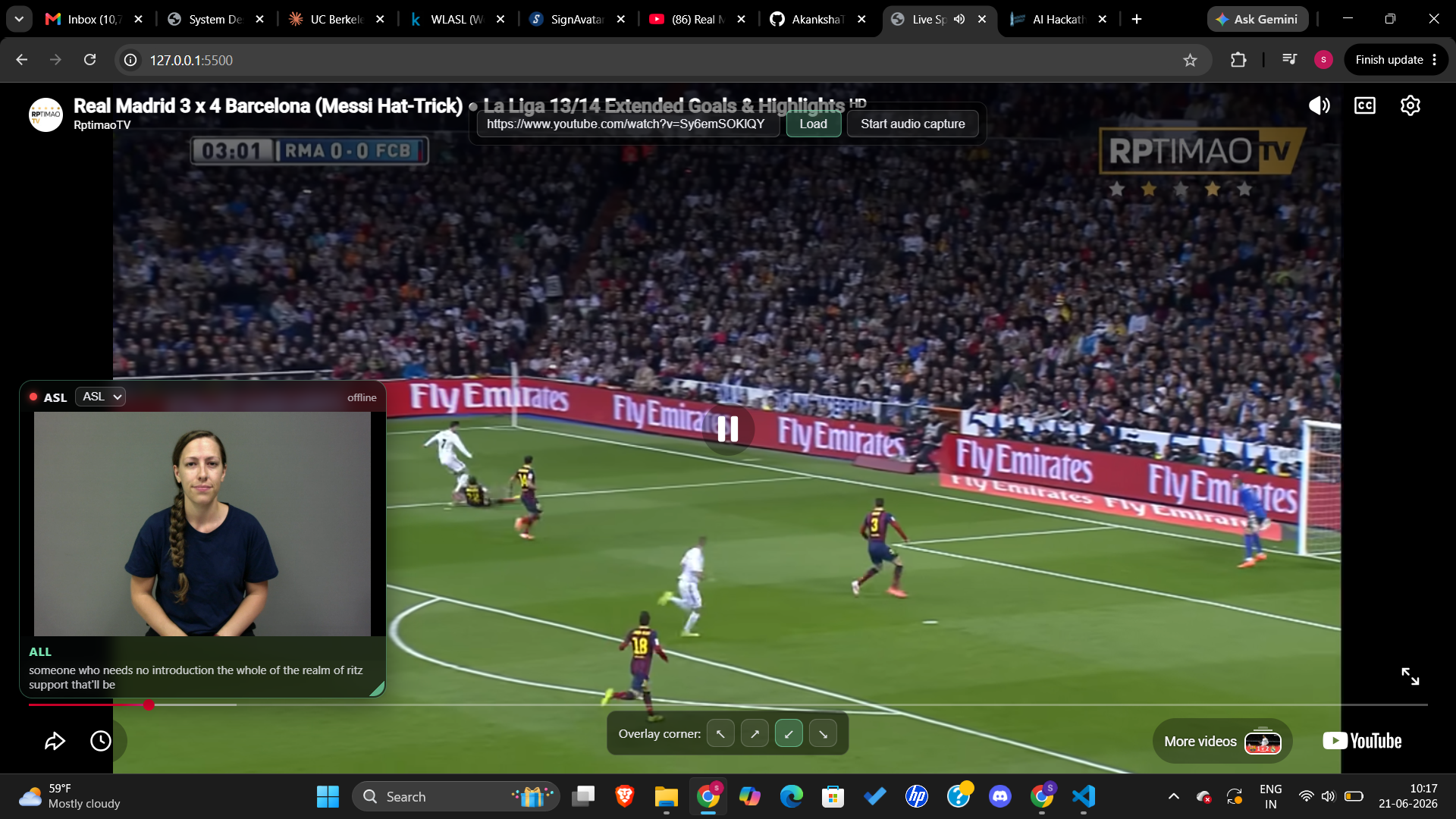Open video on YouTube via logo

[x=1362, y=741]
